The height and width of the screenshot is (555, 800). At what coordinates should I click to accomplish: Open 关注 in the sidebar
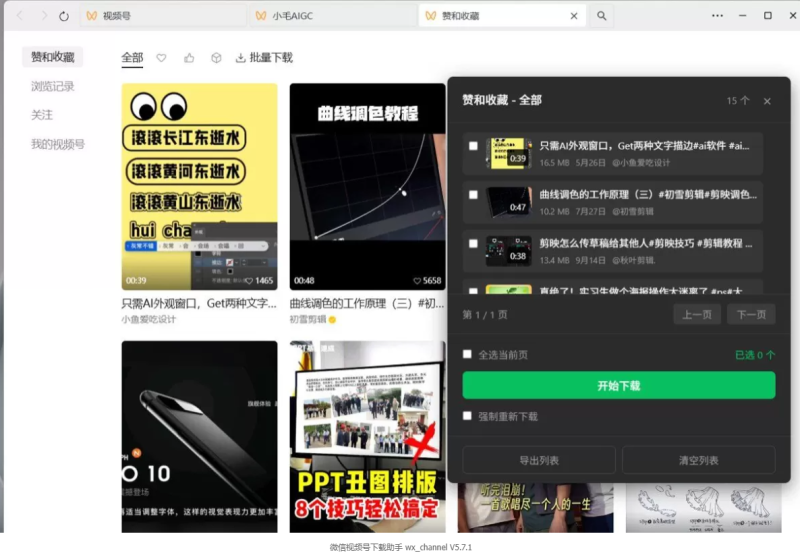[x=42, y=115]
